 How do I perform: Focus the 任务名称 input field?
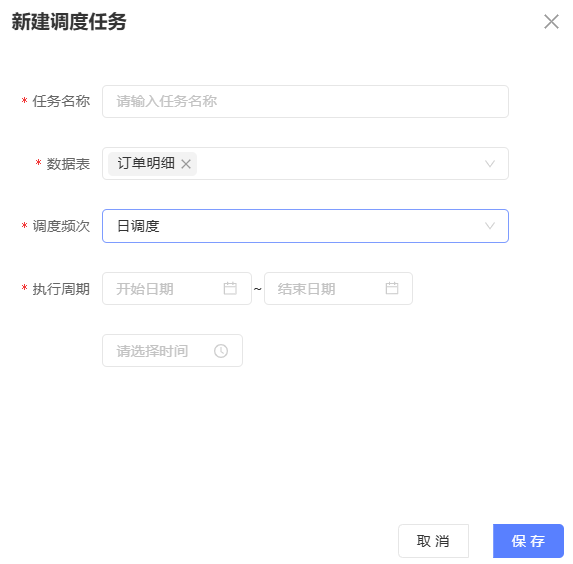tap(306, 102)
